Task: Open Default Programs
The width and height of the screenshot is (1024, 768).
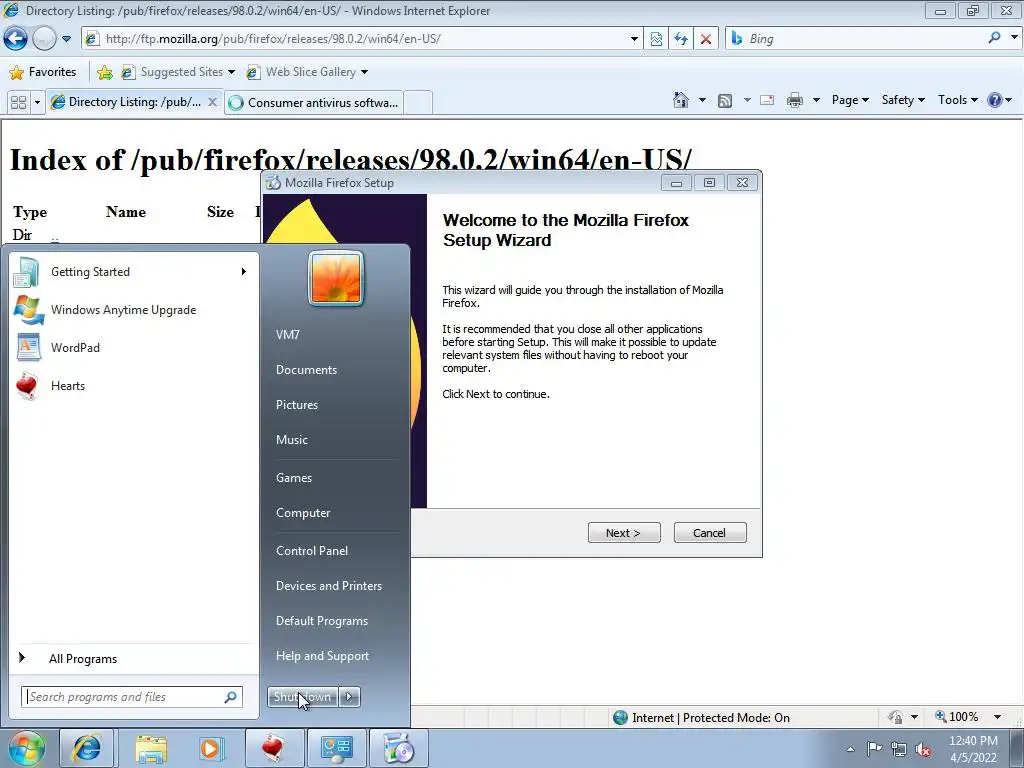Action: pyautogui.click(x=321, y=621)
